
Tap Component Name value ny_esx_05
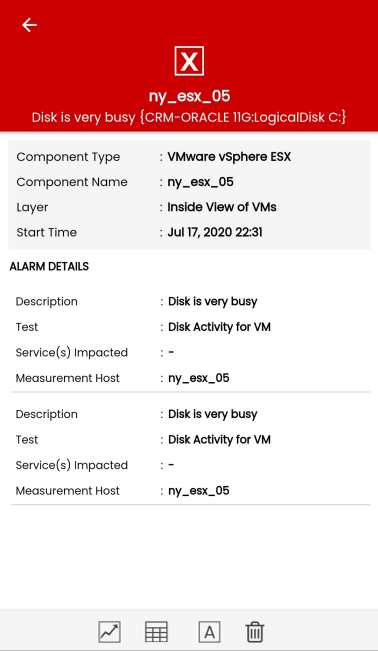point(201,182)
